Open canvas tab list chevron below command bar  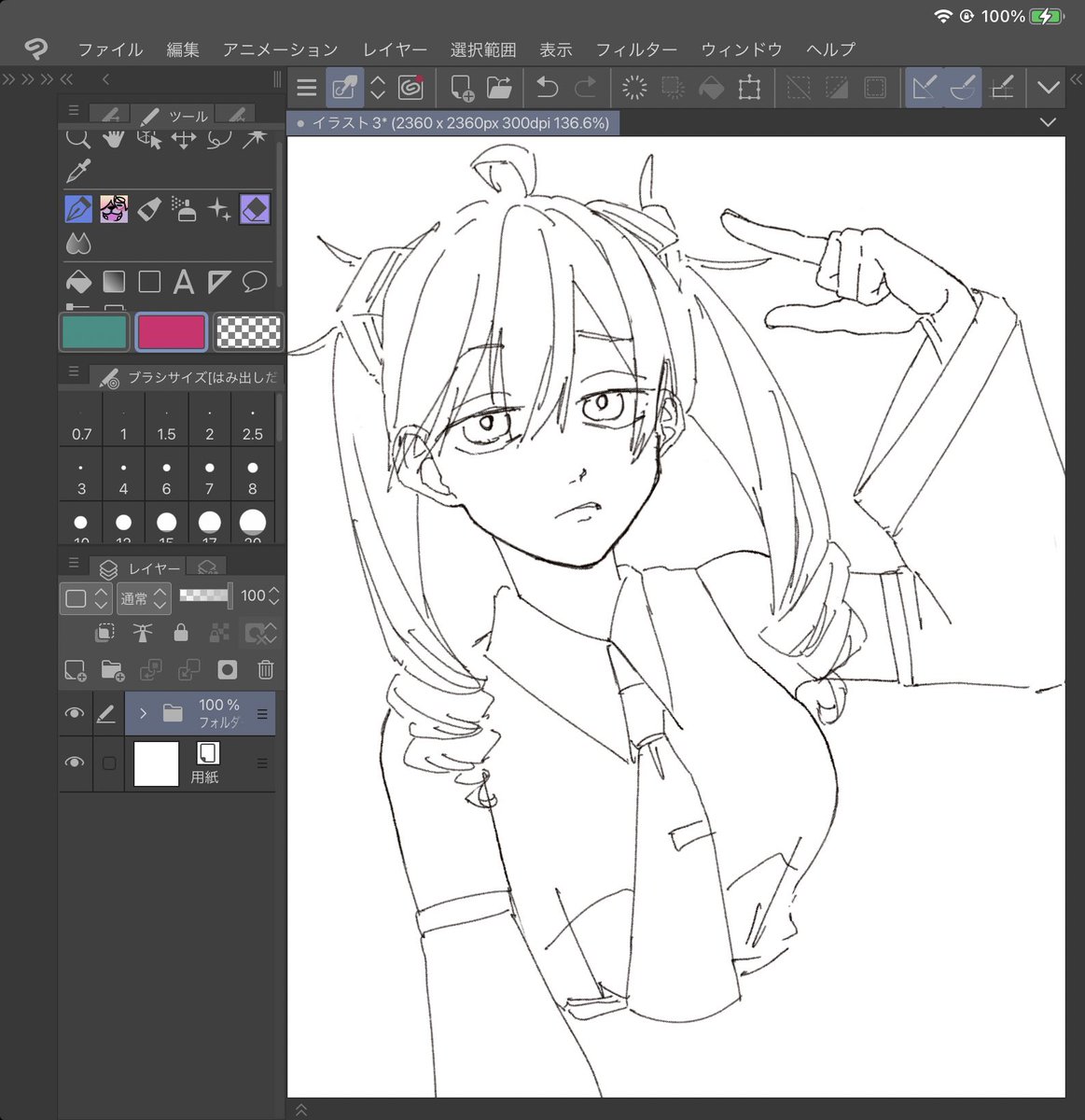tap(1048, 122)
